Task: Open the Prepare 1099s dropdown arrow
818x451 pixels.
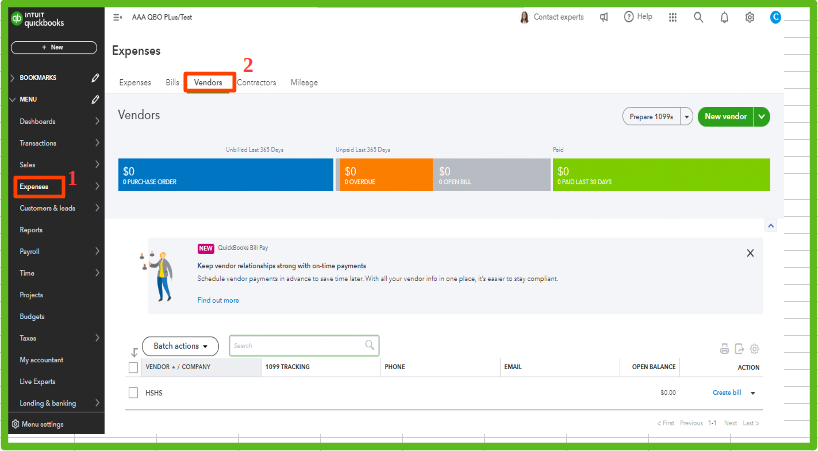Action: click(687, 117)
